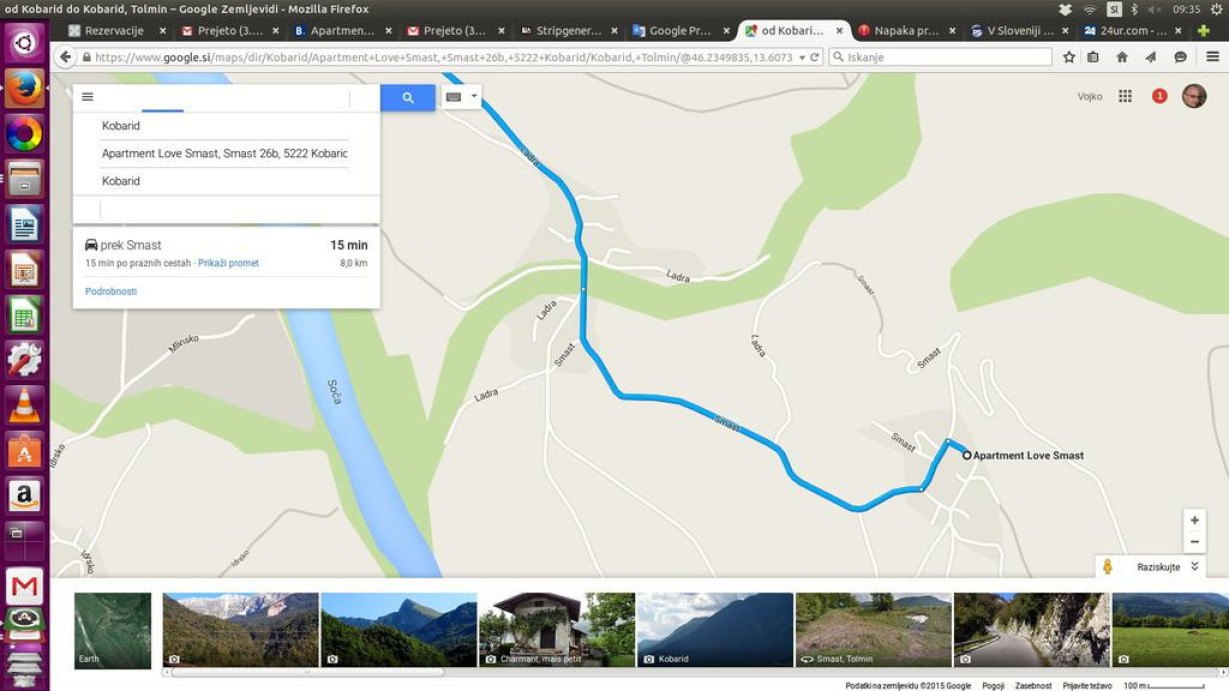
Task: Click the Firefox home toolbar icon
Action: tap(1122, 57)
